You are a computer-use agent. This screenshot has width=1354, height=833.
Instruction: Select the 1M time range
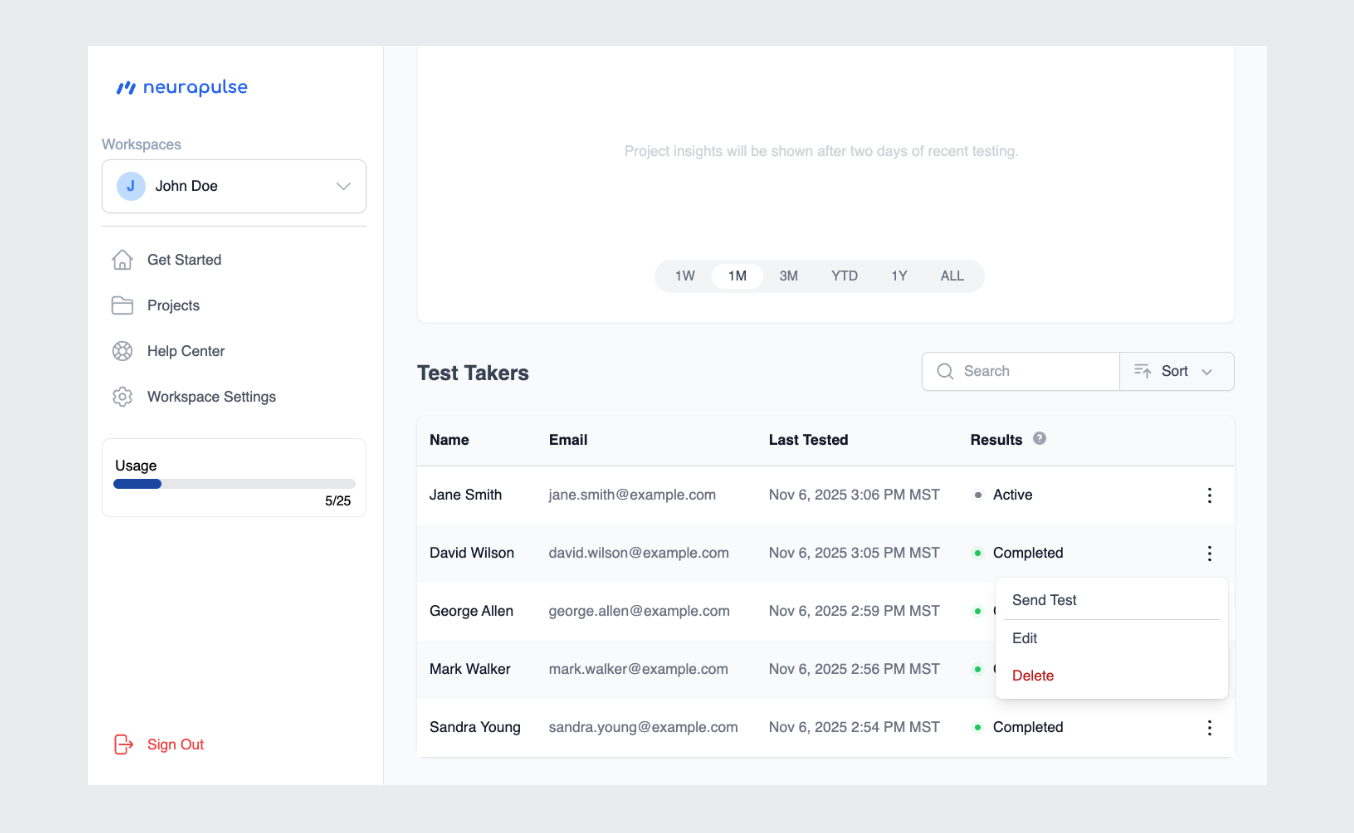point(737,276)
